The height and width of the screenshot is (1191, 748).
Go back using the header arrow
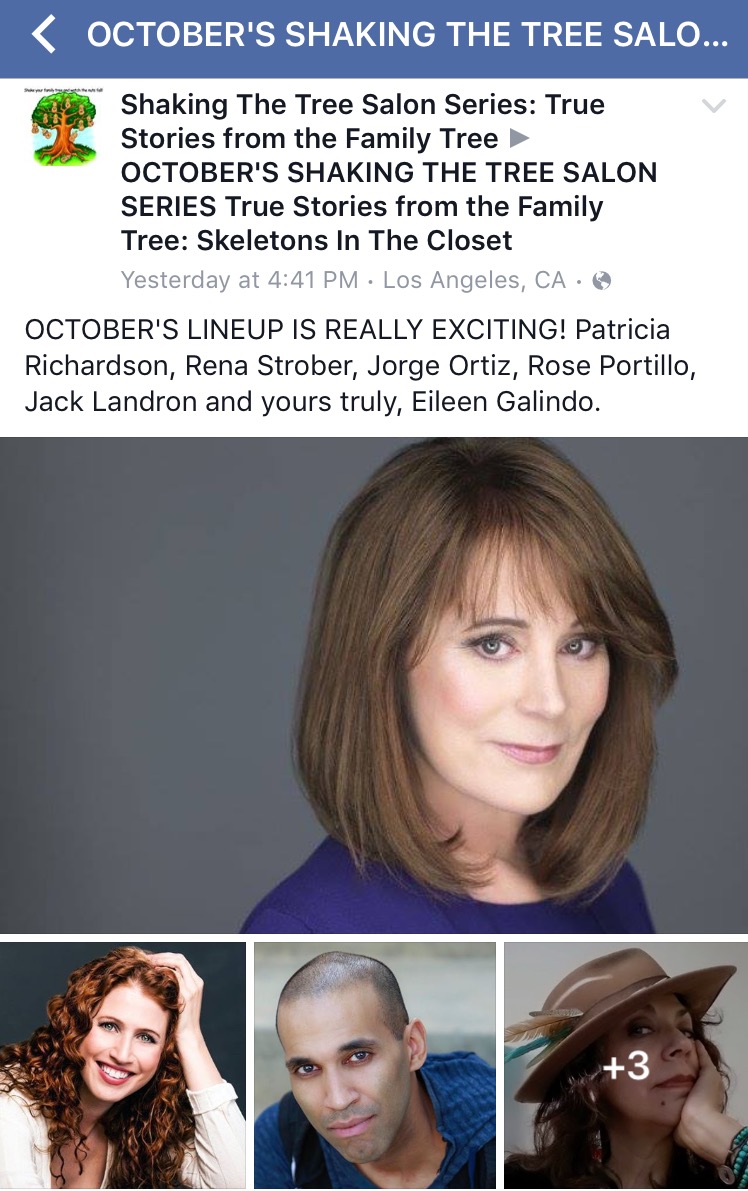pos(43,37)
